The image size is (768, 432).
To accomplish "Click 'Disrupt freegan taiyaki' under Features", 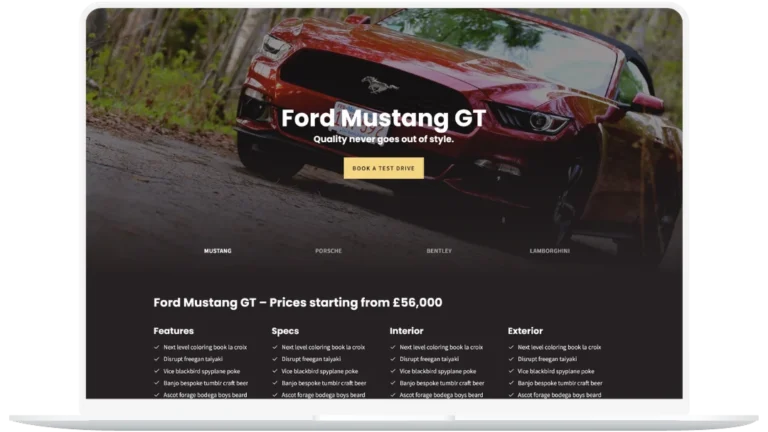I will (193, 359).
